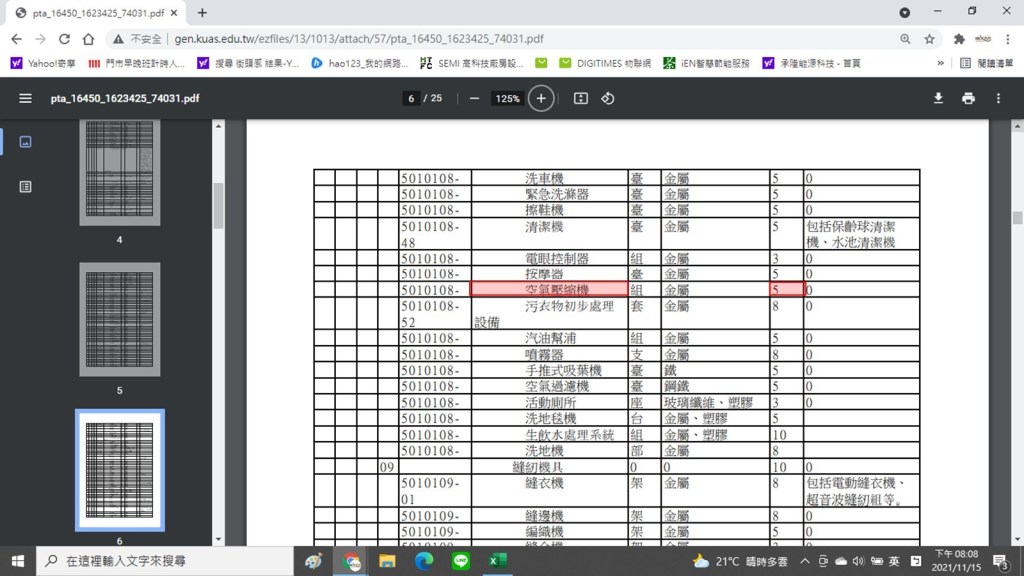The width and height of the screenshot is (1024, 576).
Task: Switch to thumbnail view in sidebar
Action: point(25,142)
